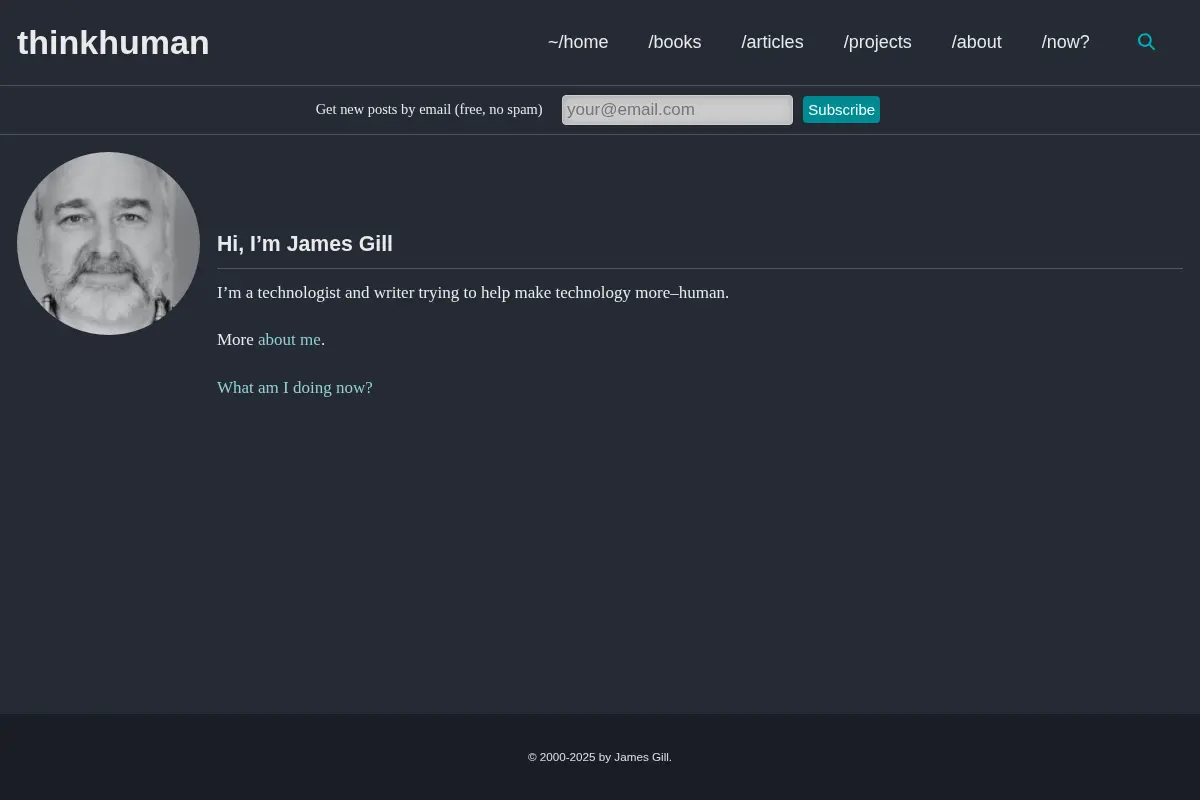The image size is (1200, 800).
Task: Click the "Hi, I'm James Gill" heading
Action: 305,244
